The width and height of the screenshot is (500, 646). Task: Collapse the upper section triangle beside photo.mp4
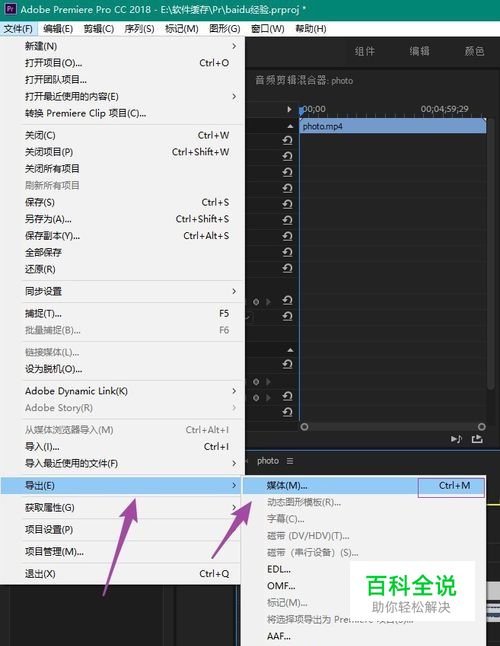point(290,126)
